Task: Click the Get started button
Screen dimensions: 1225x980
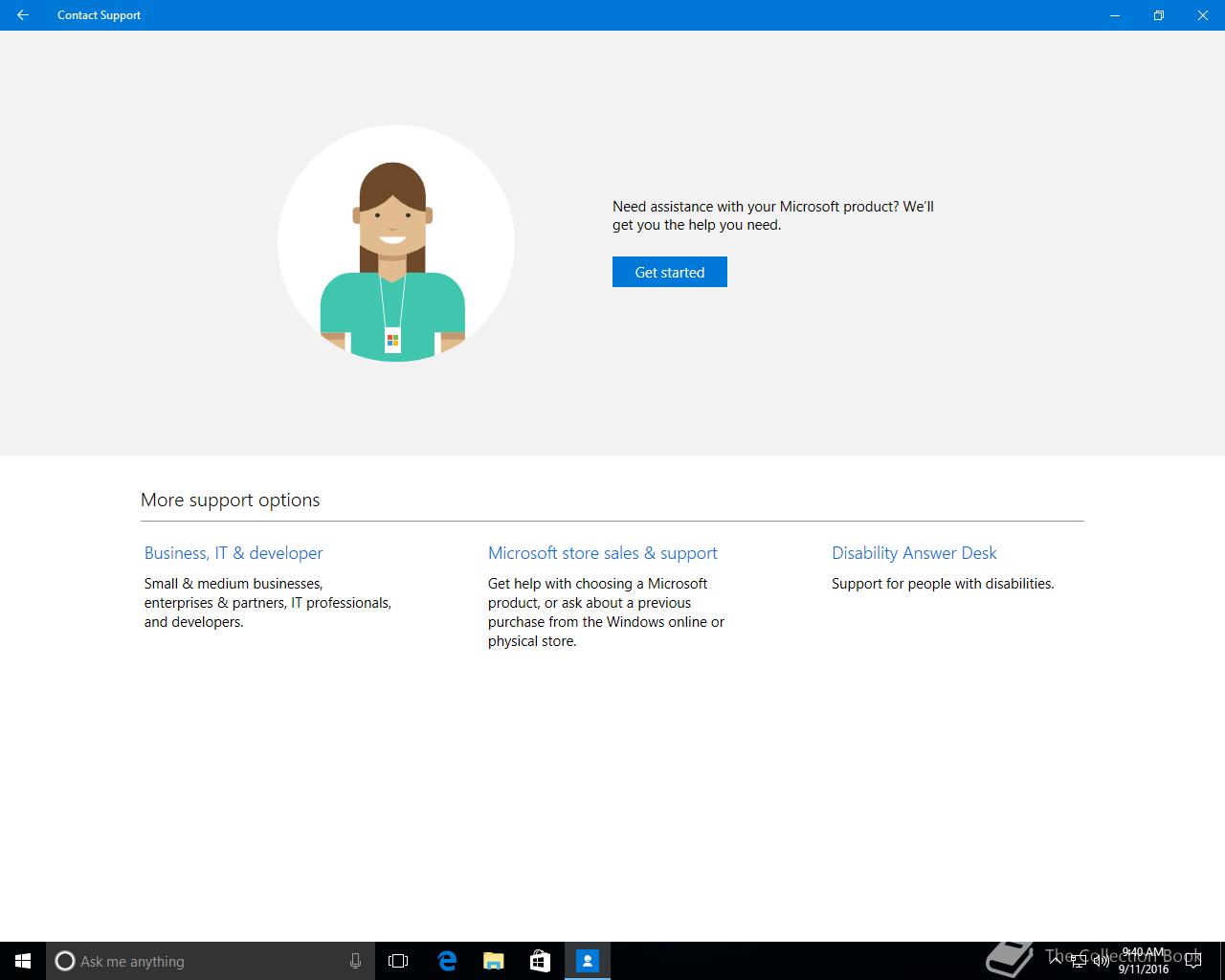Action: (670, 272)
